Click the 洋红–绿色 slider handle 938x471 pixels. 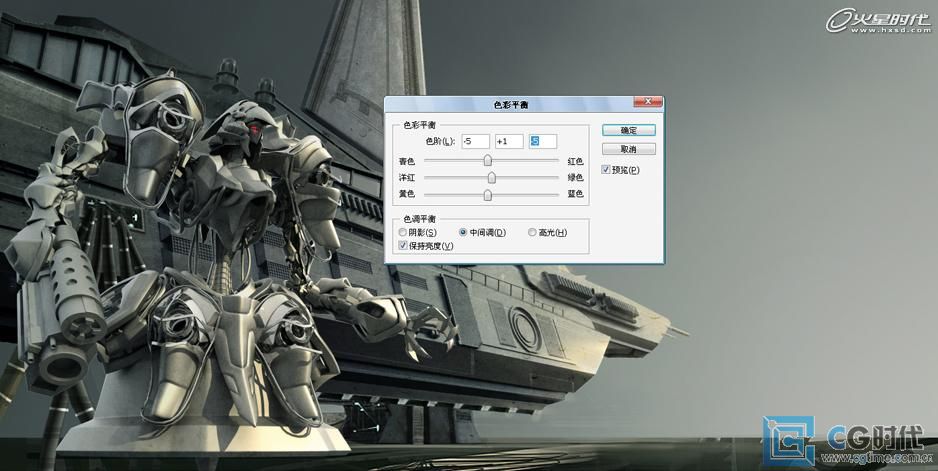pyautogui.click(x=492, y=177)
